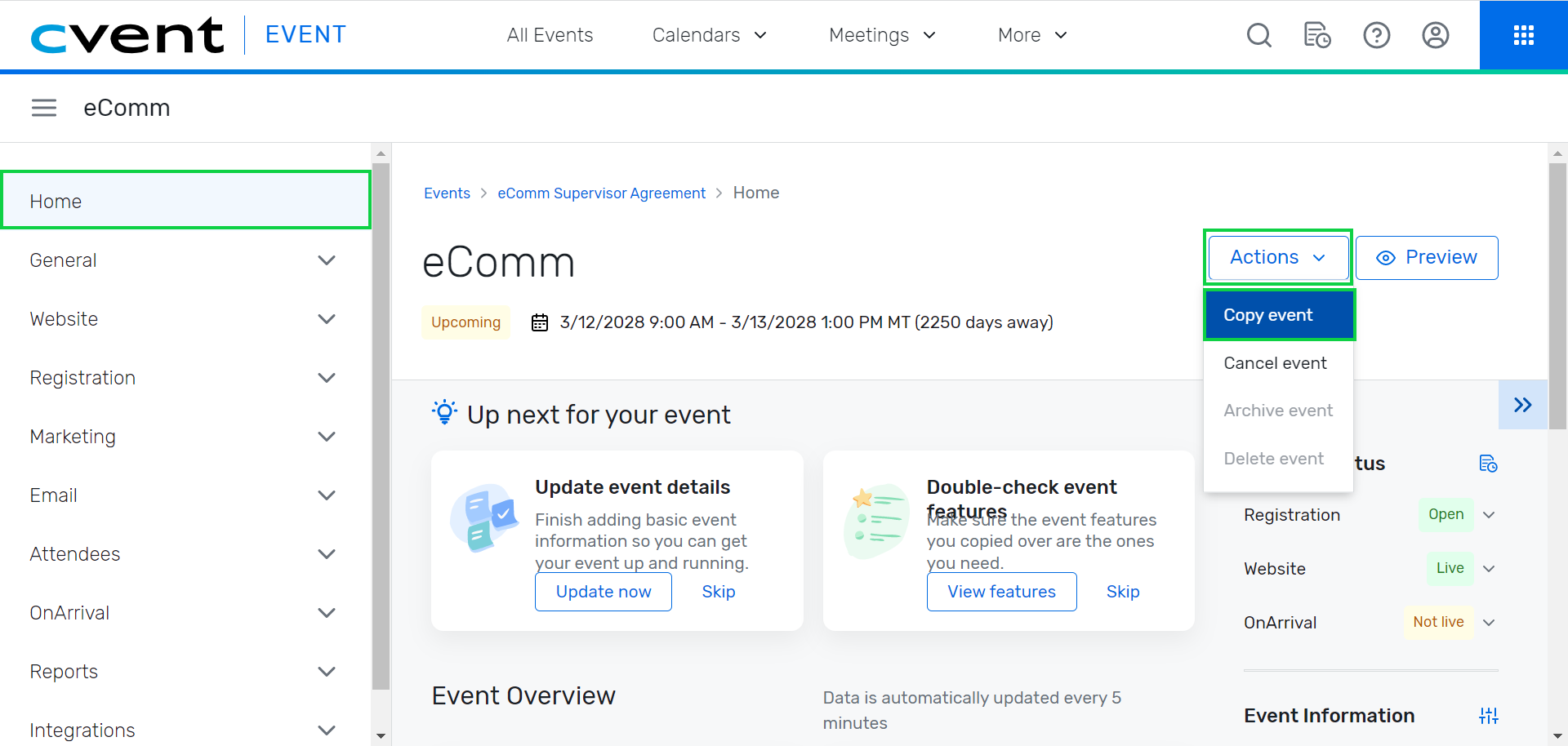Open the recent items document-clock icon

pyautogui.click(x=1317, y=35)
